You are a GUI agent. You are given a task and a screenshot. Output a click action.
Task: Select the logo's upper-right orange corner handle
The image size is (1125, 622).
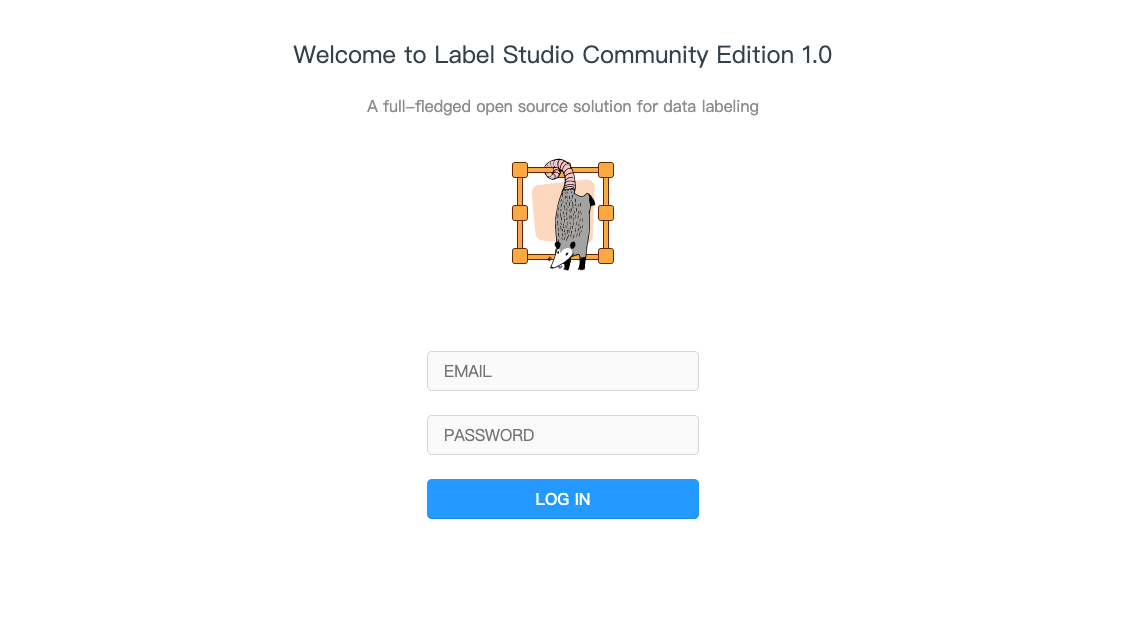tap(606, 170)
